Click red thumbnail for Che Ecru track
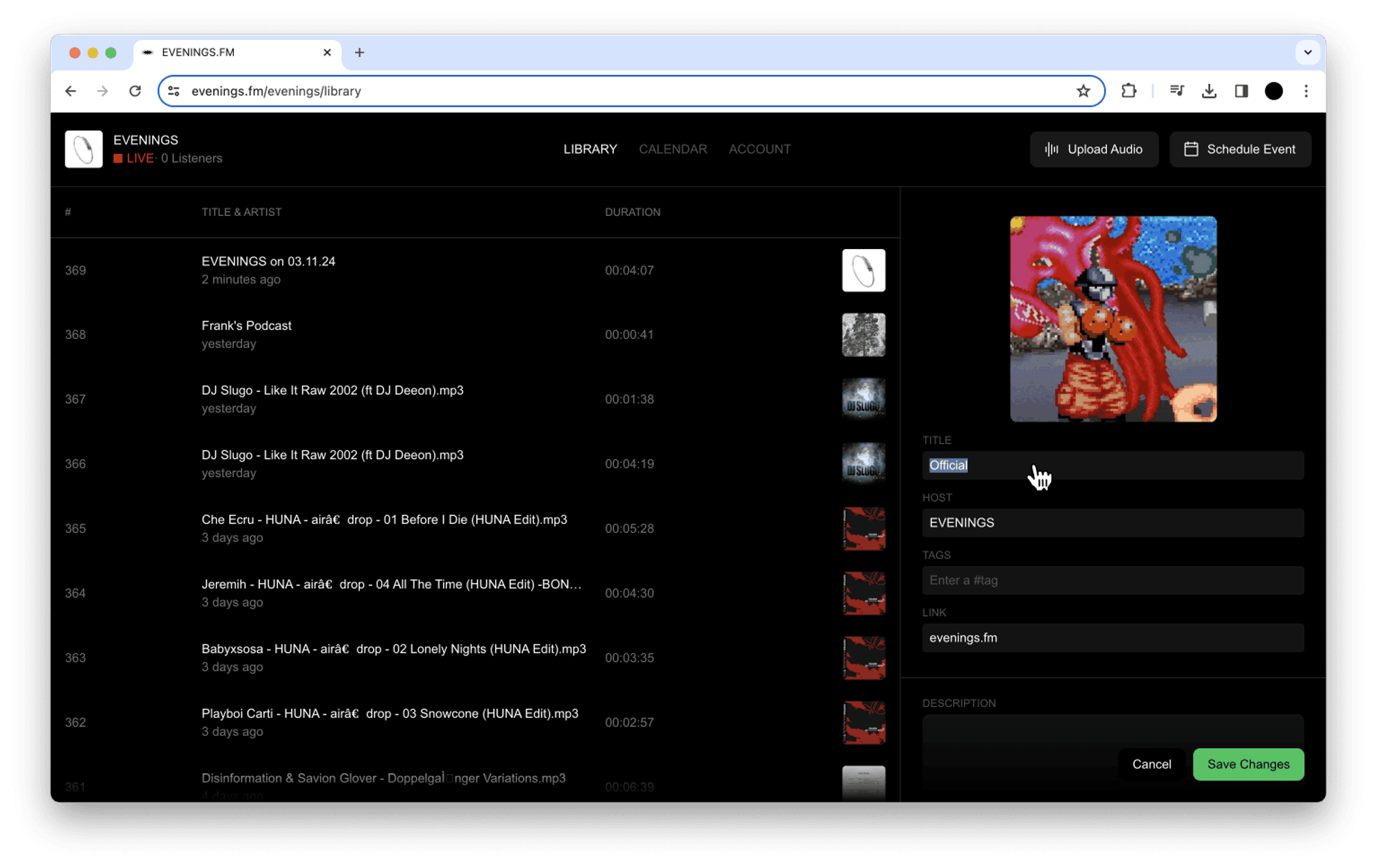This screenshot has width=1376, height=868. click(x=863, y=528)
